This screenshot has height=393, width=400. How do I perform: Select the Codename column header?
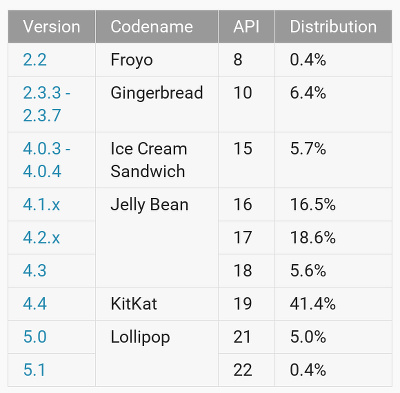click(x=157, y=27)
